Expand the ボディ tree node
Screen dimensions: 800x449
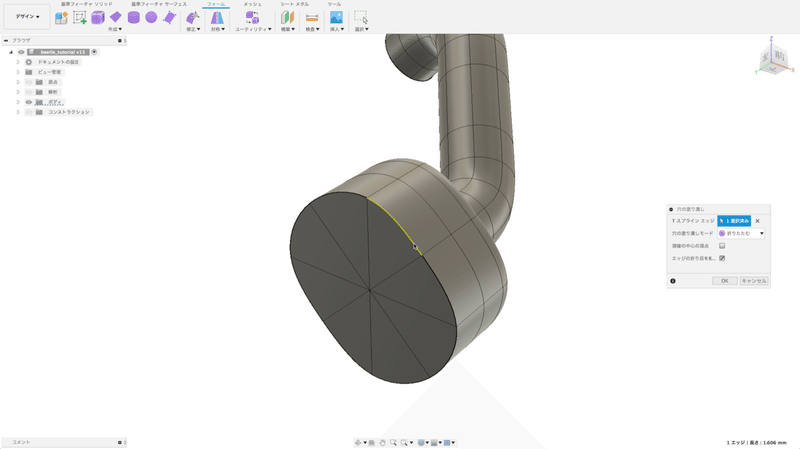[18, 102]
